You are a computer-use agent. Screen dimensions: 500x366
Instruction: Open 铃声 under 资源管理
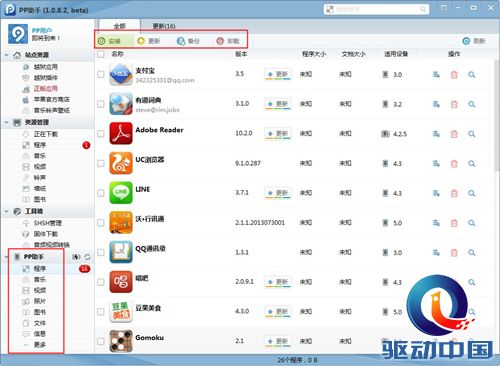[39, 178]
